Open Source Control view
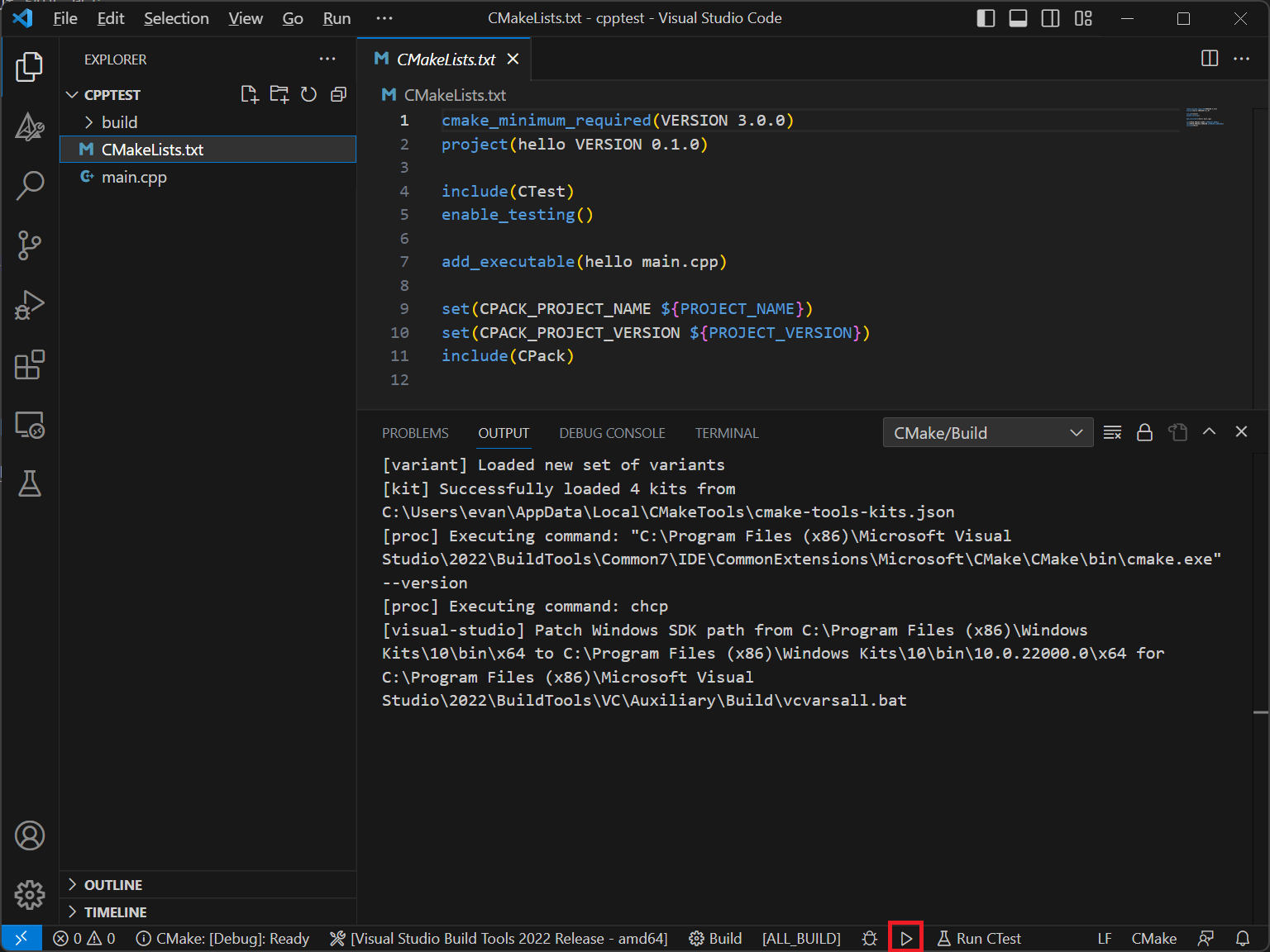 (x=30, y=245)
